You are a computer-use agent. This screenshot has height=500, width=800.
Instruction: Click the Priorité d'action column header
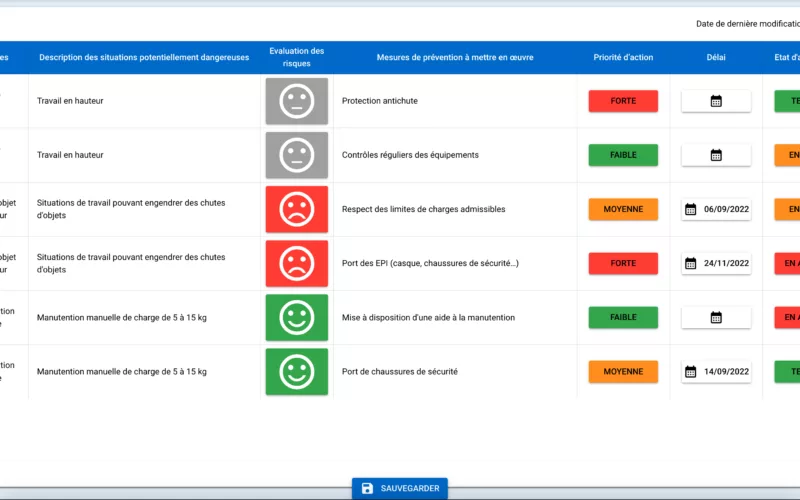623,57
